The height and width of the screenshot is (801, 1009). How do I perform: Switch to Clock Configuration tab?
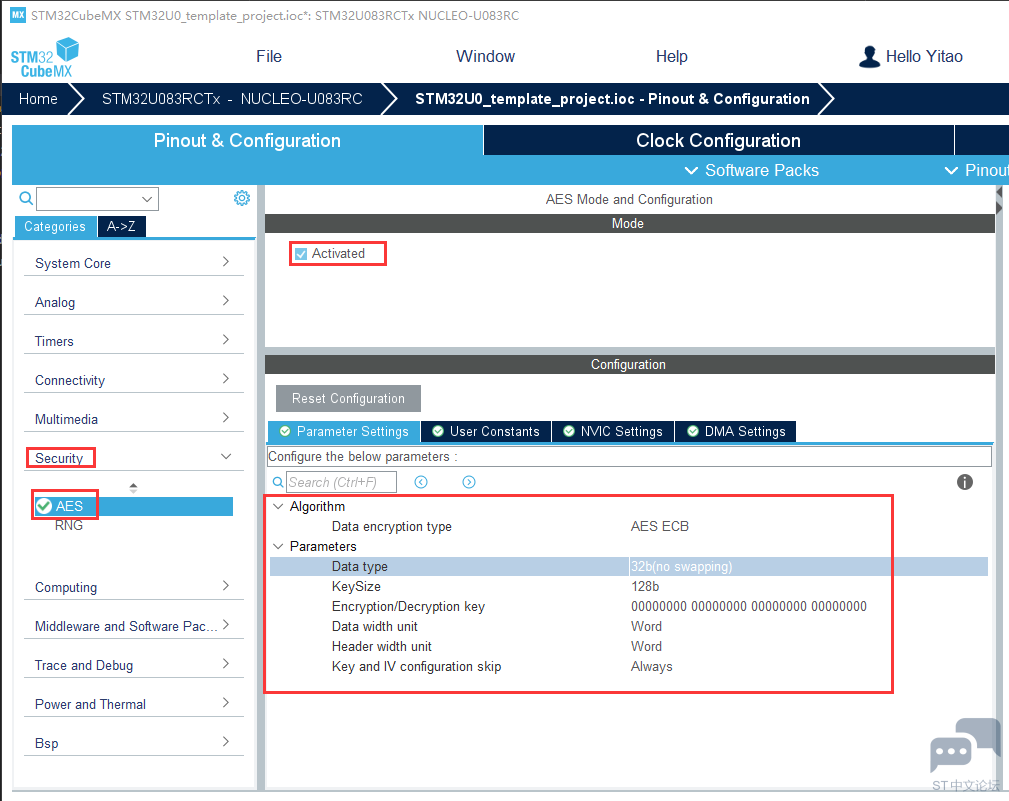(718, 140)
